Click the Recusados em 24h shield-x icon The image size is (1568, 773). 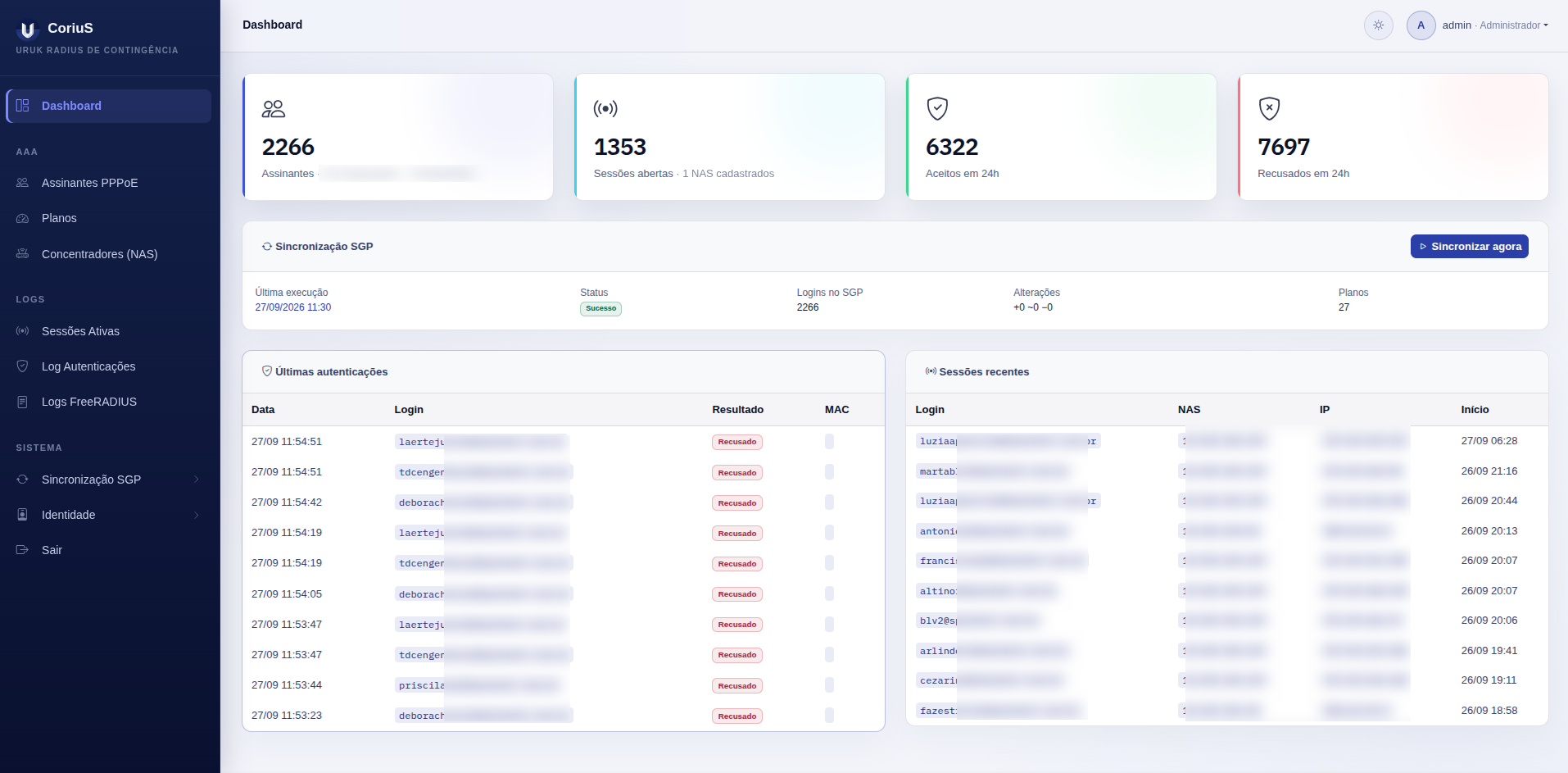(1269, 108)
